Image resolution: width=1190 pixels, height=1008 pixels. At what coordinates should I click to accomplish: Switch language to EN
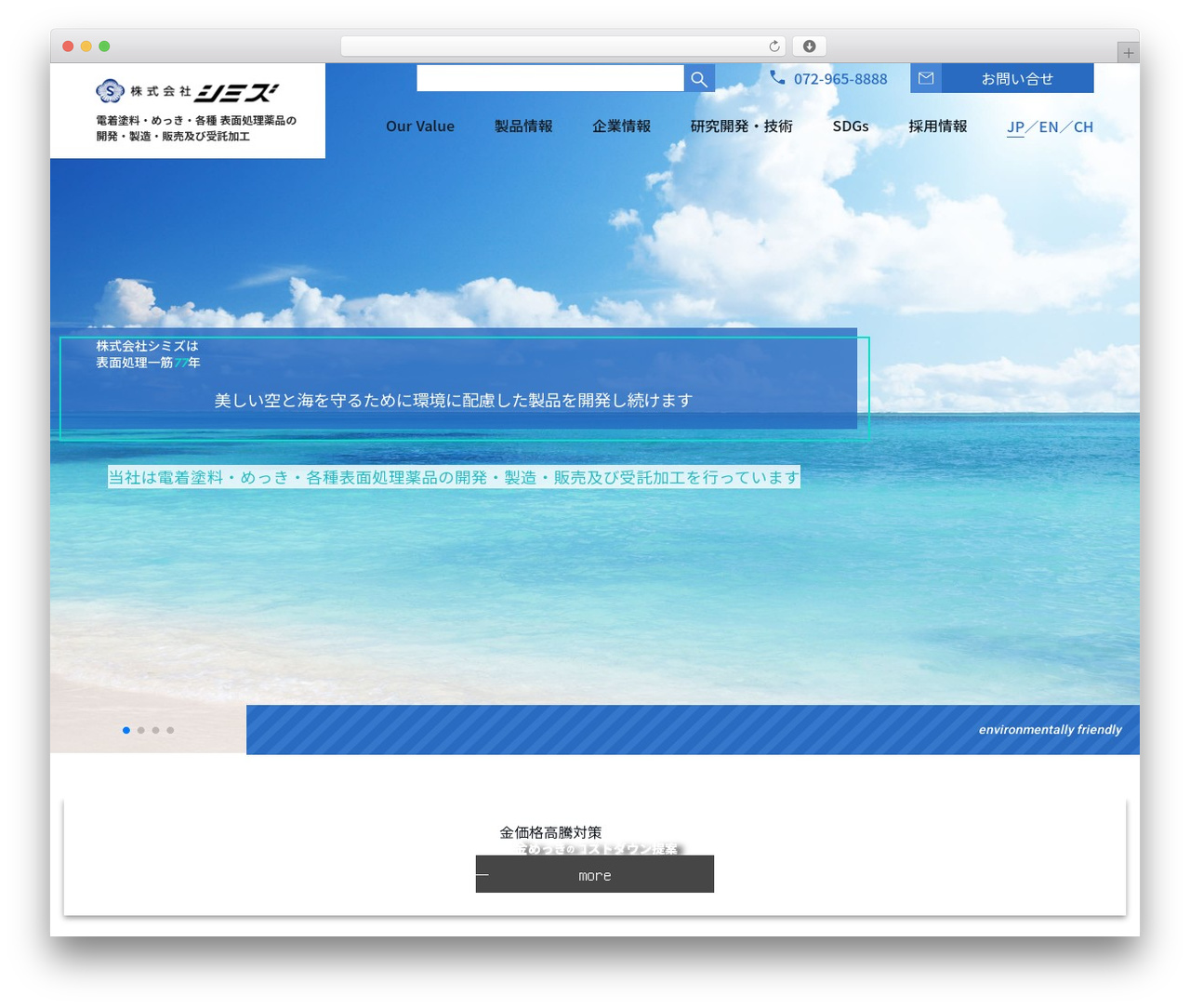click(x=1049, y=127)
